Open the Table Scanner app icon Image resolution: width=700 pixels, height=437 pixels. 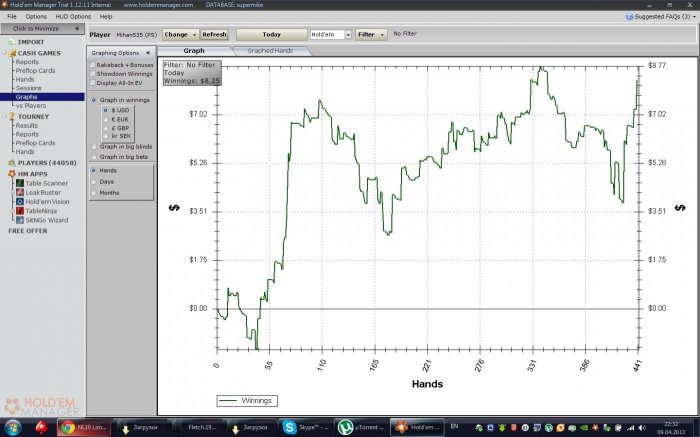tap(18, 183)
